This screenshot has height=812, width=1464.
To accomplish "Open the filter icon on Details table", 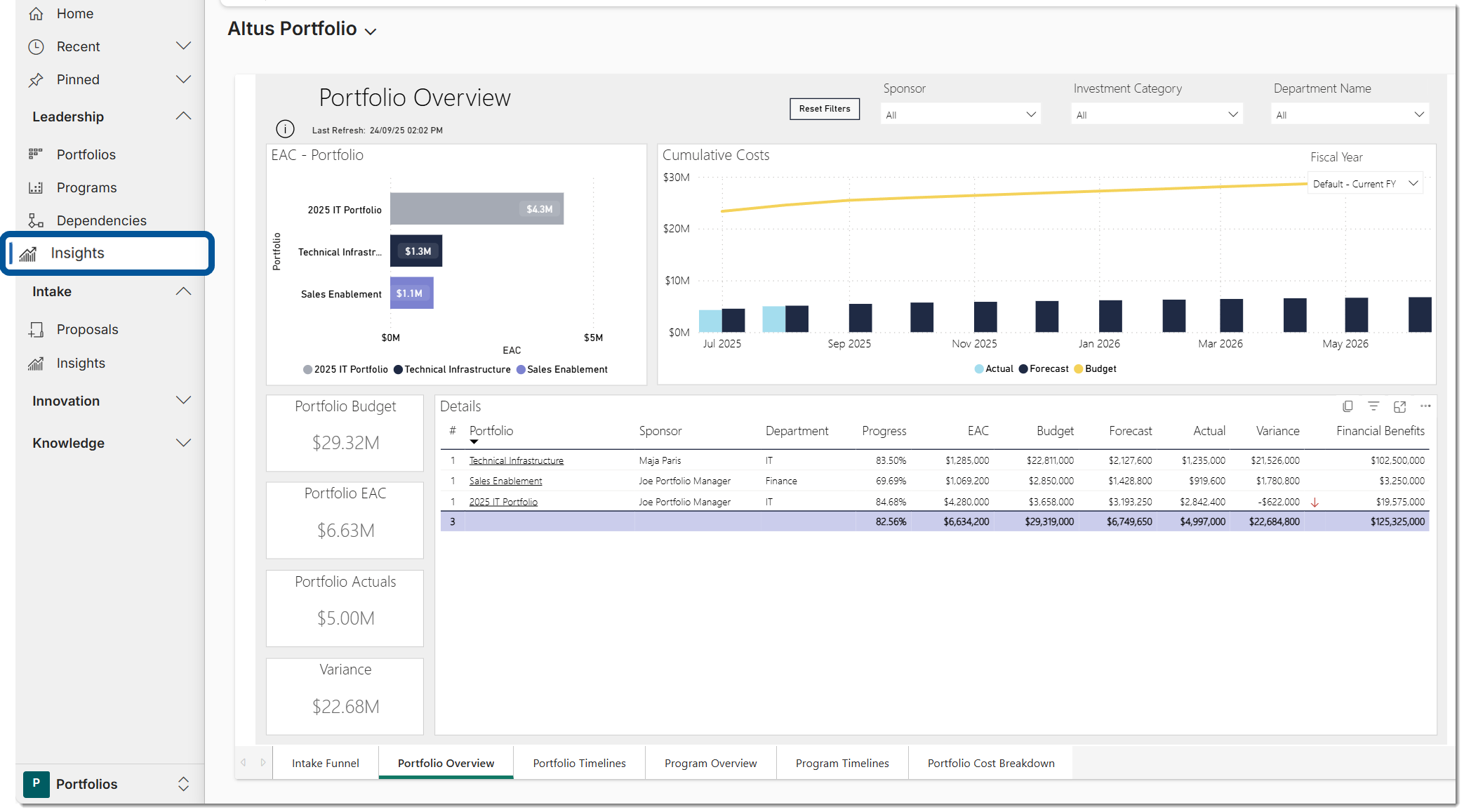I will 1373,406.
